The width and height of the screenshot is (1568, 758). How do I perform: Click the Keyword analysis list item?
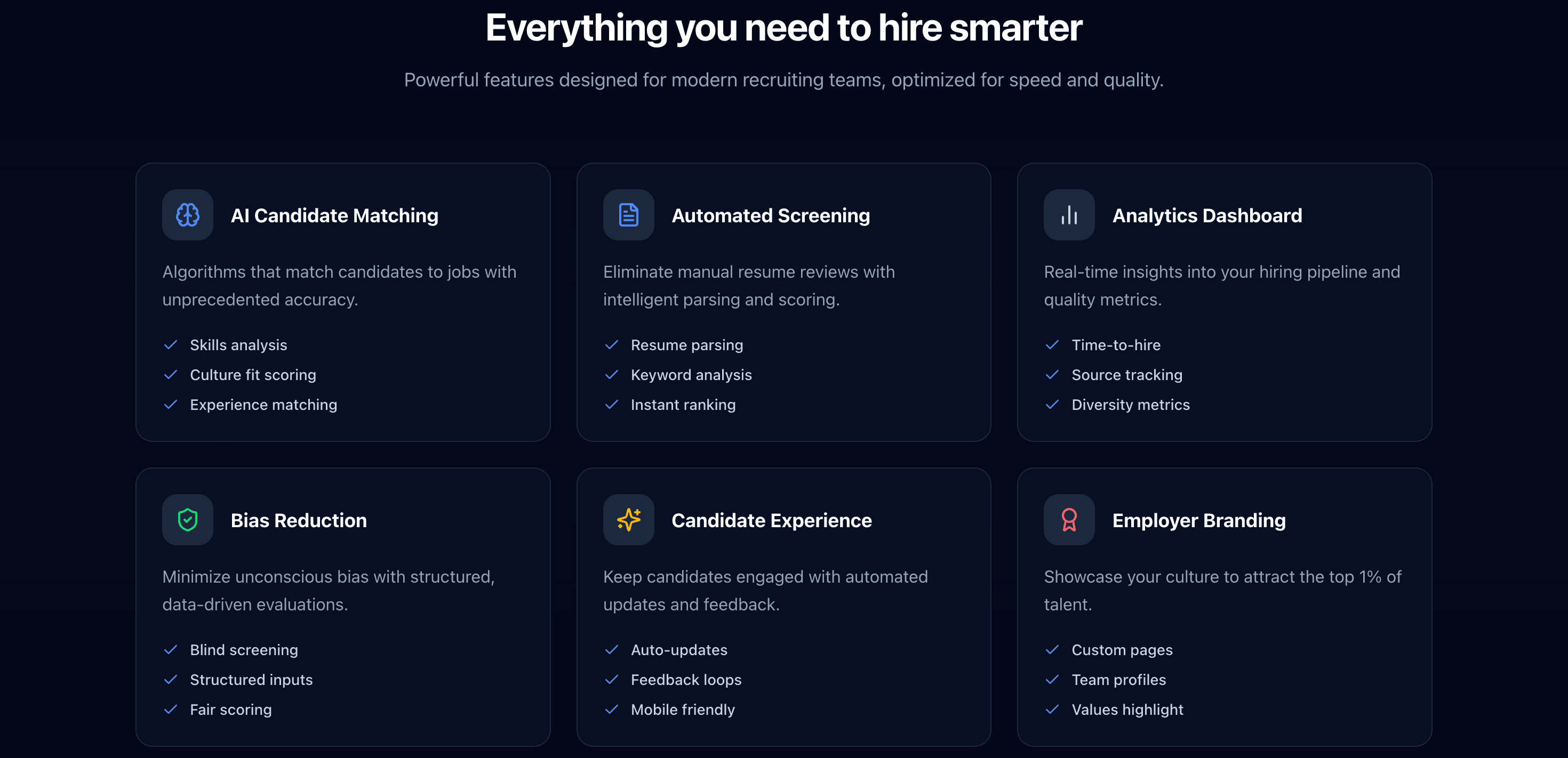click(691, 375)
